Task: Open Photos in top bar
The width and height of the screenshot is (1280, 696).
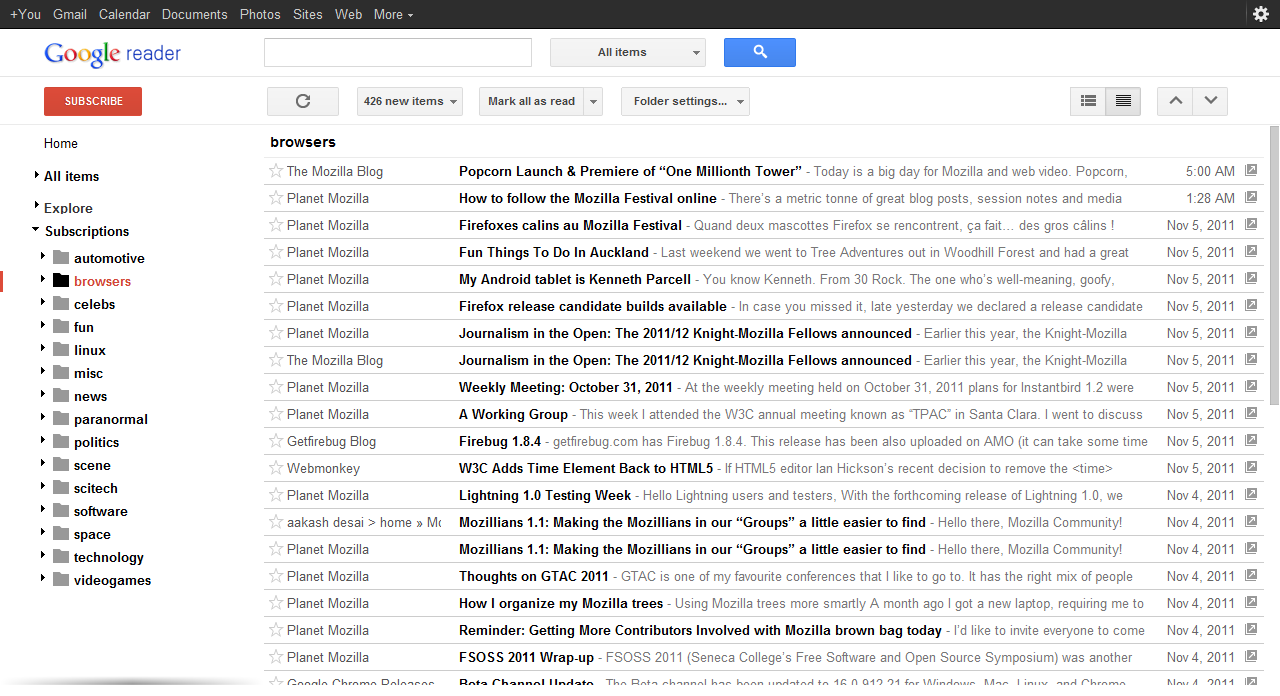Action: click(x=260, y=14)
